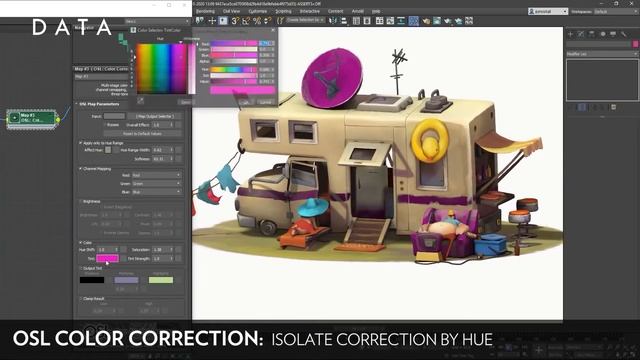The image size is (640, 360).
Task: Switch to the Modify command panel tab
Action: (x=581, y=34)
